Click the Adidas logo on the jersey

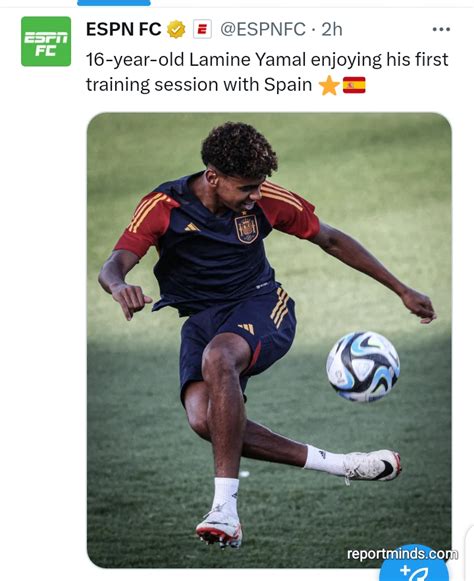(192, 227)
